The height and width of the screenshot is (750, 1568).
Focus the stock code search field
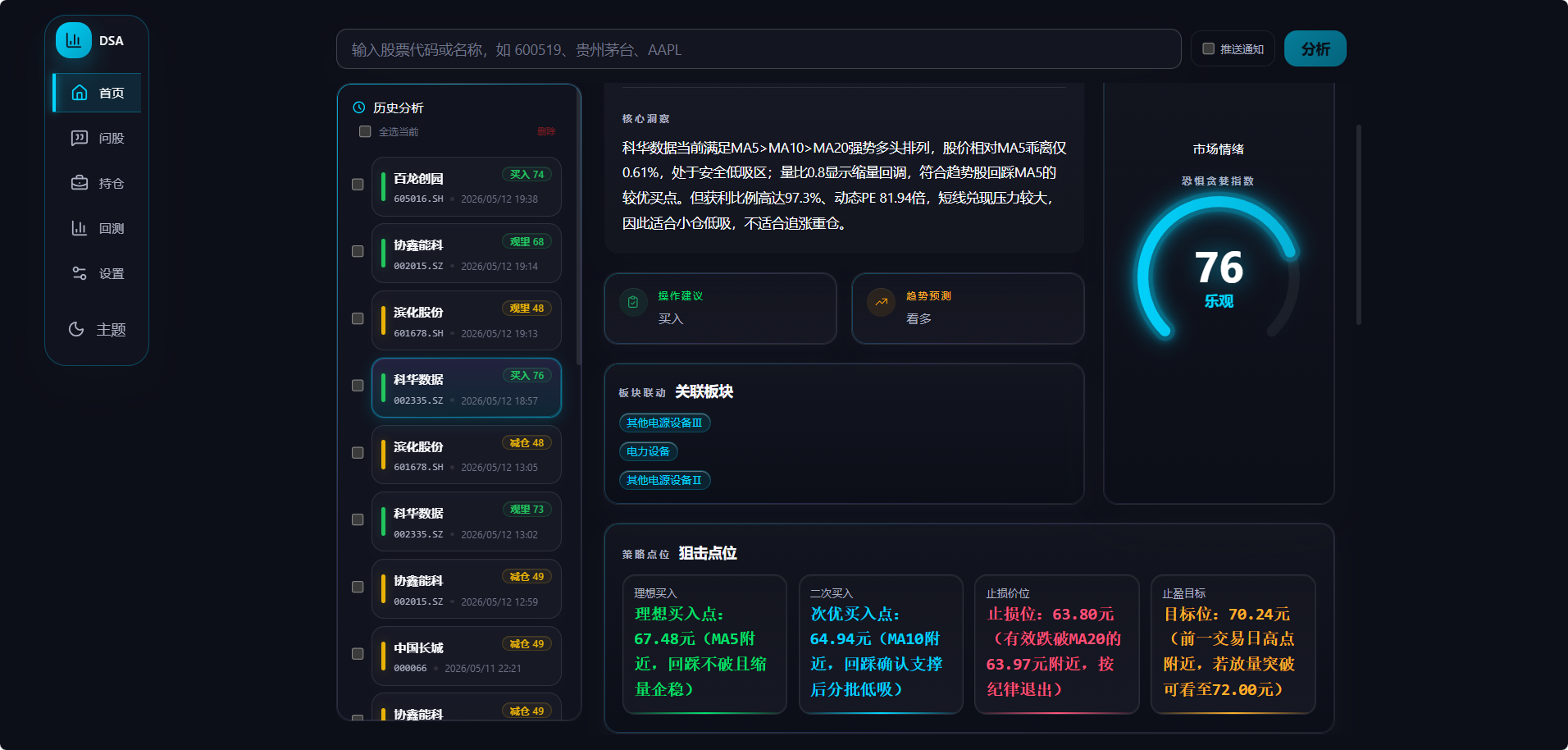(759, 49)
